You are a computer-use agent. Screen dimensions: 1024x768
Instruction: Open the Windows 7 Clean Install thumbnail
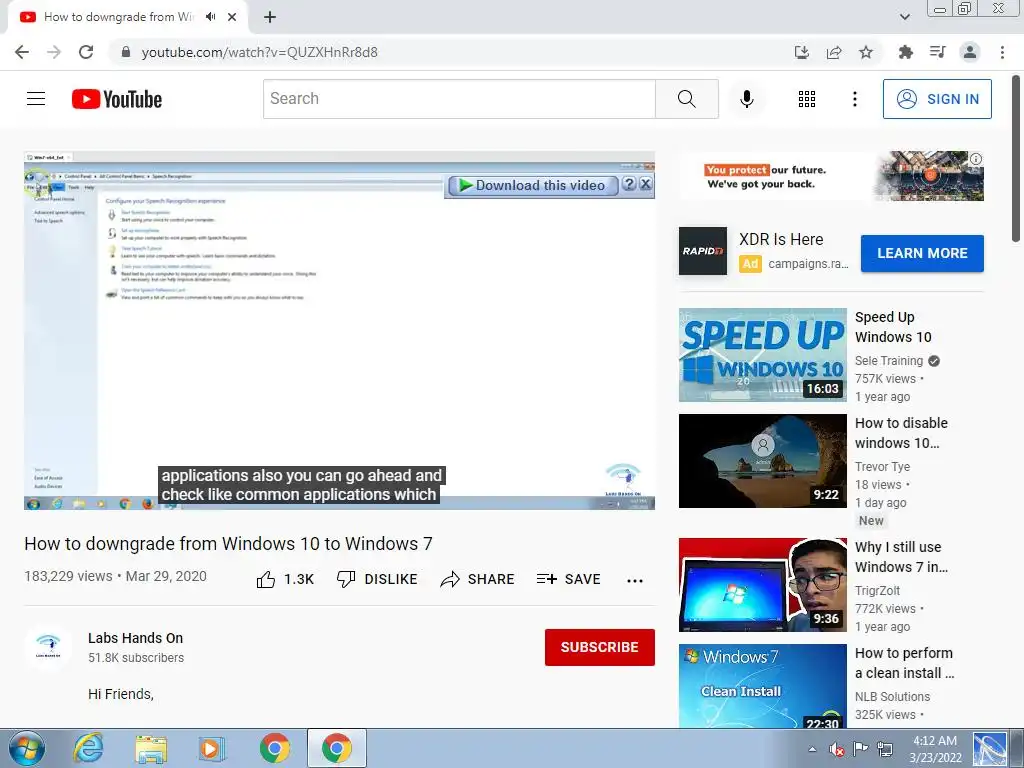pos(763,686)
